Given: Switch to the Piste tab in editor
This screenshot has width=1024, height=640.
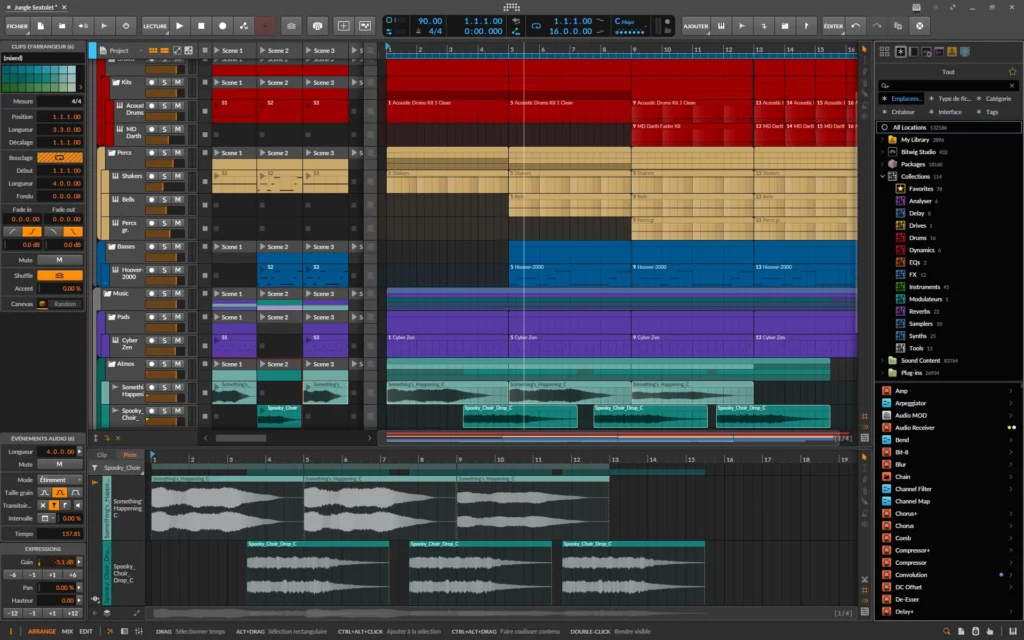Looking at the screenshot, I should click(130, 455).
